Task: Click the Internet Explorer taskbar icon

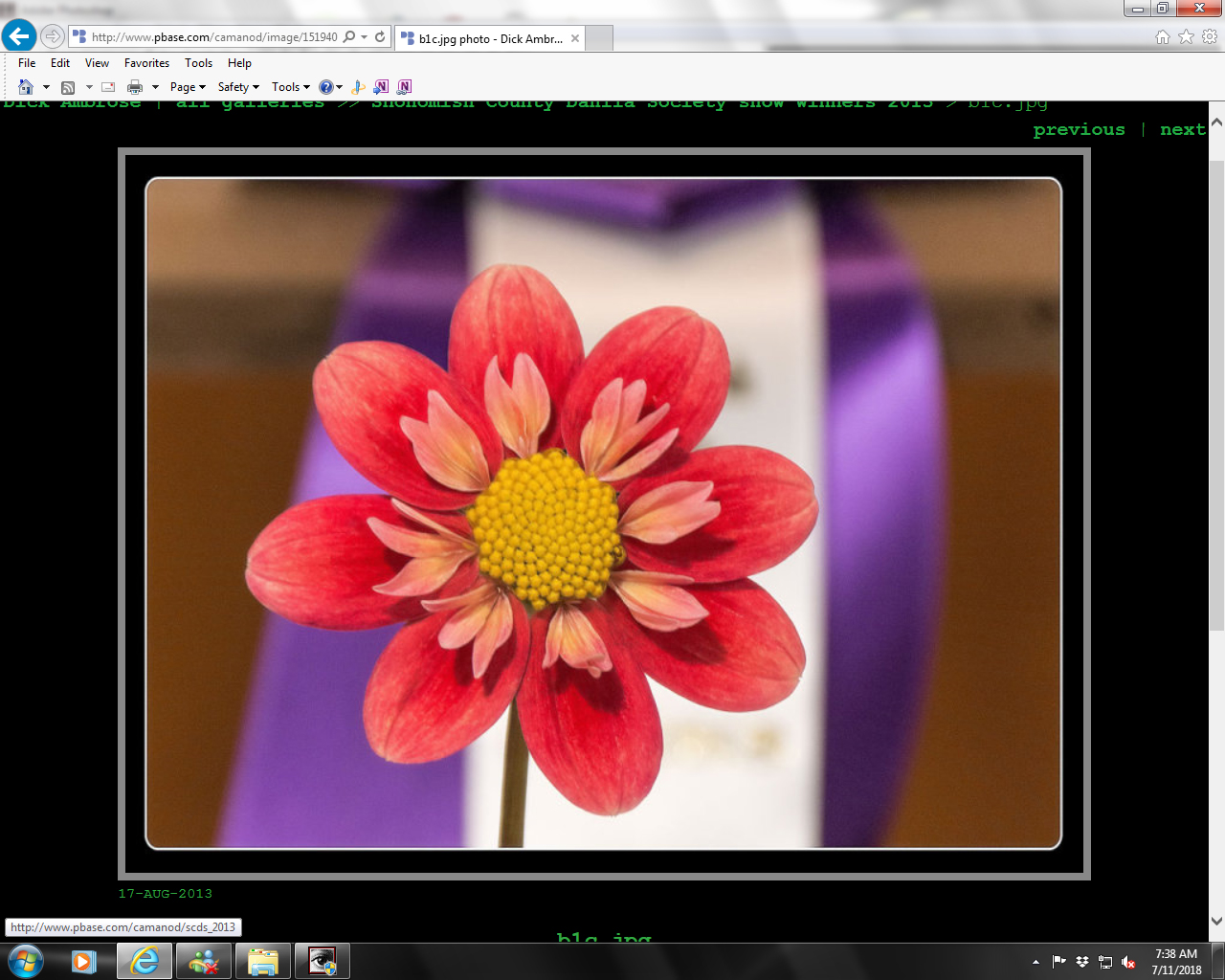Action: pos(145,961)
